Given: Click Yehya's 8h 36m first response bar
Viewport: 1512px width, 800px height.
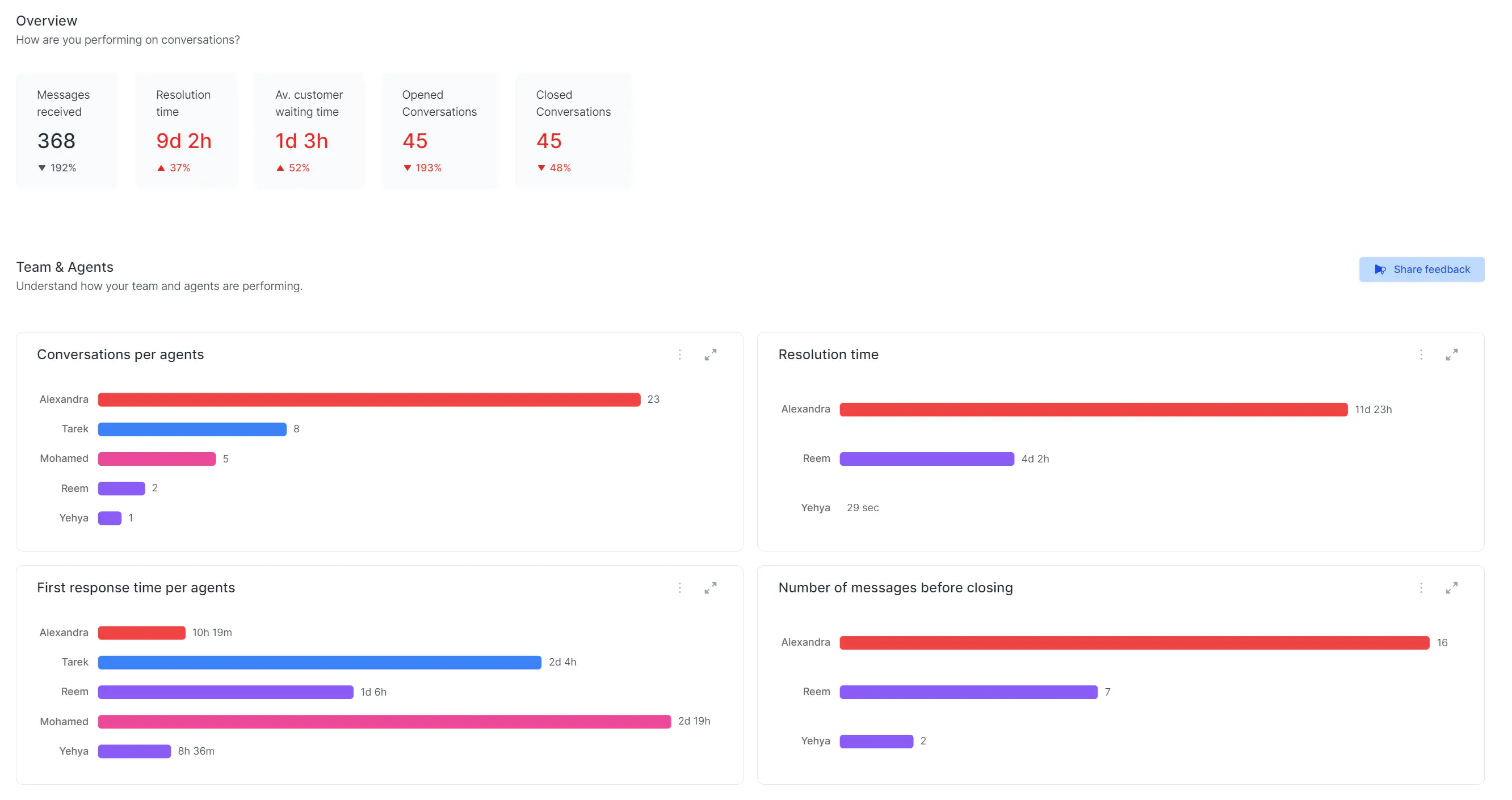Looking at the screenshot, I should [x=135, y=751].
